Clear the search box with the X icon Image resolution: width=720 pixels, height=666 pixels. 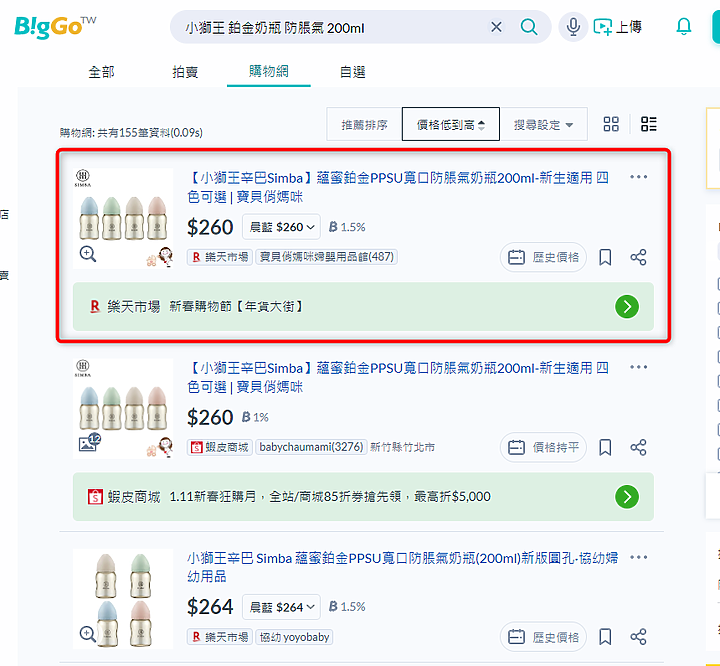click(496, 27)
